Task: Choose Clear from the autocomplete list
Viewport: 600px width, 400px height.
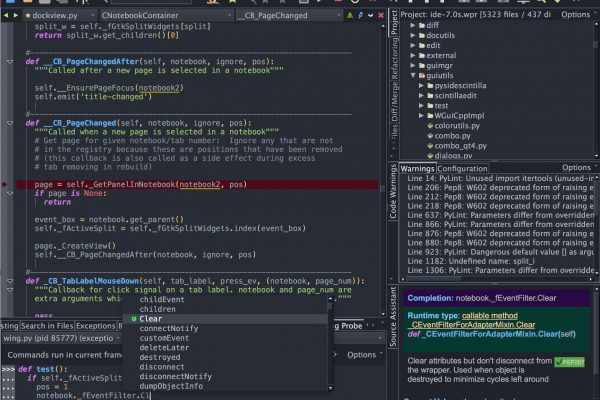Action: tap(226, 319)
